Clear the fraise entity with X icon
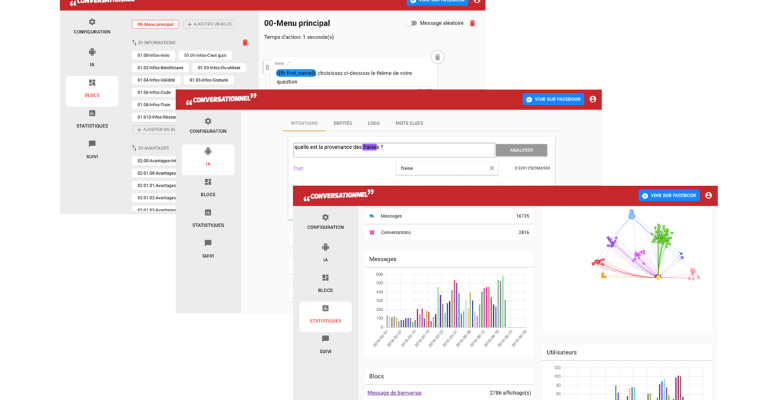Screen dimensions: 780x400 point(491,168)
